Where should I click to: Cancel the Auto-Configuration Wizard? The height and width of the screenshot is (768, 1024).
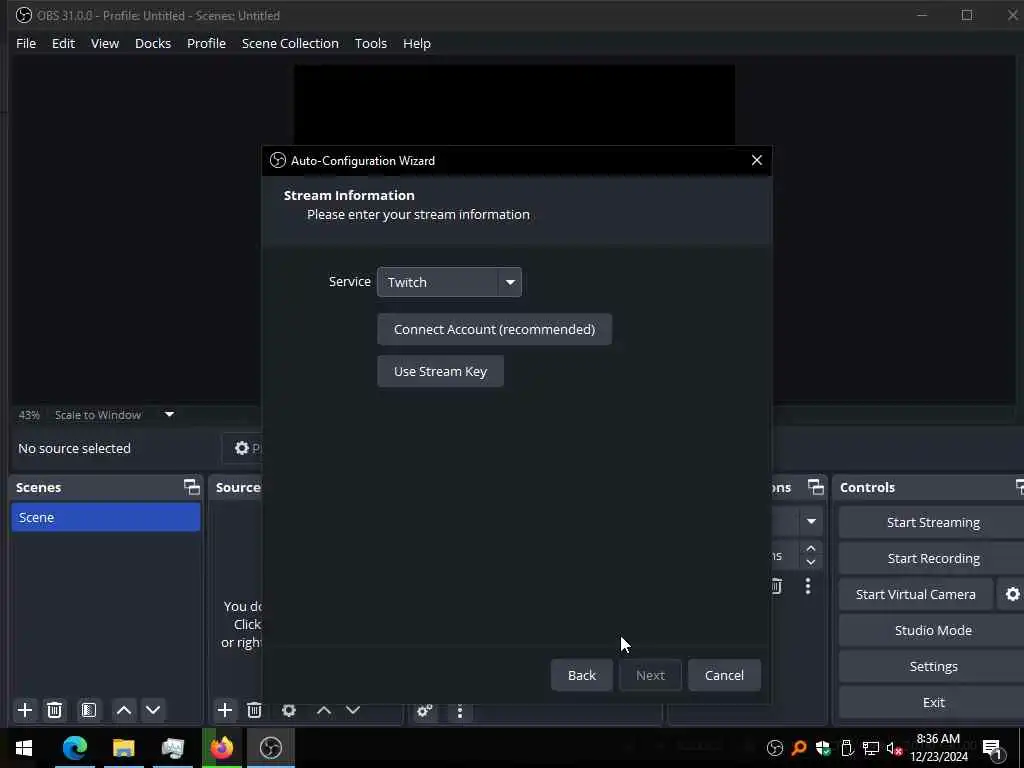click(724, 675)
